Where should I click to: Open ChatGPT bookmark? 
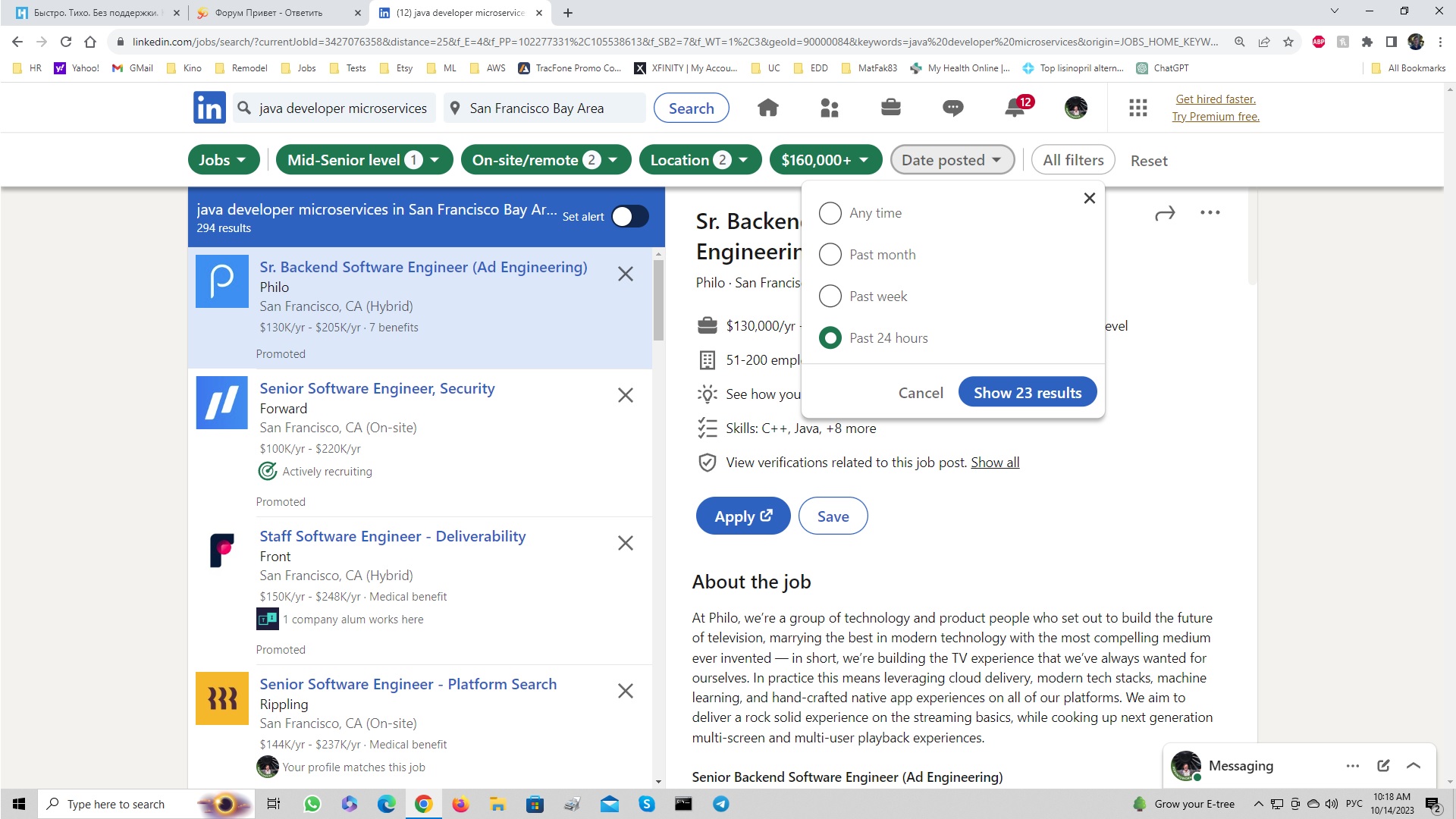[x=1163, y=68]
